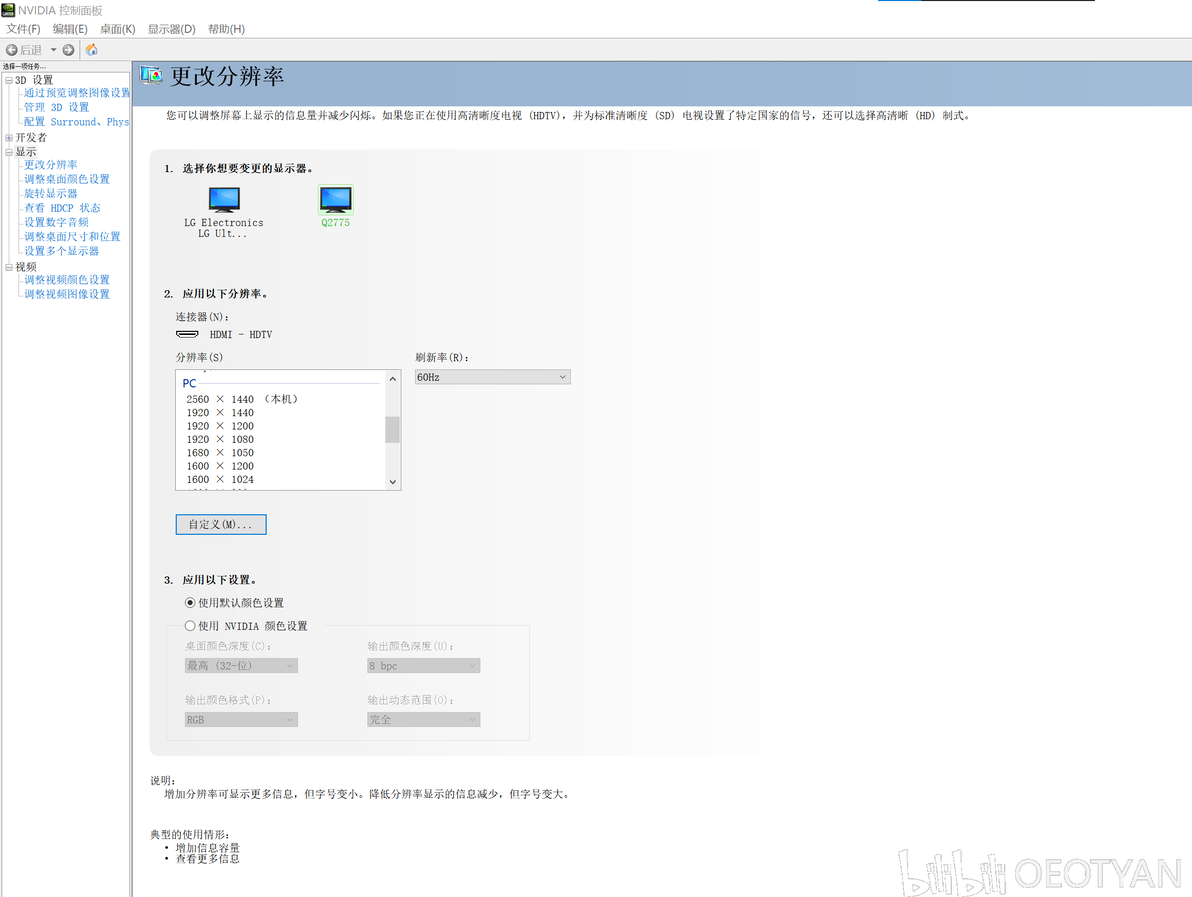Open 桌面颜色深度 最高 (32-位) dropdown

pyautogui.click(x=241, y=666)
